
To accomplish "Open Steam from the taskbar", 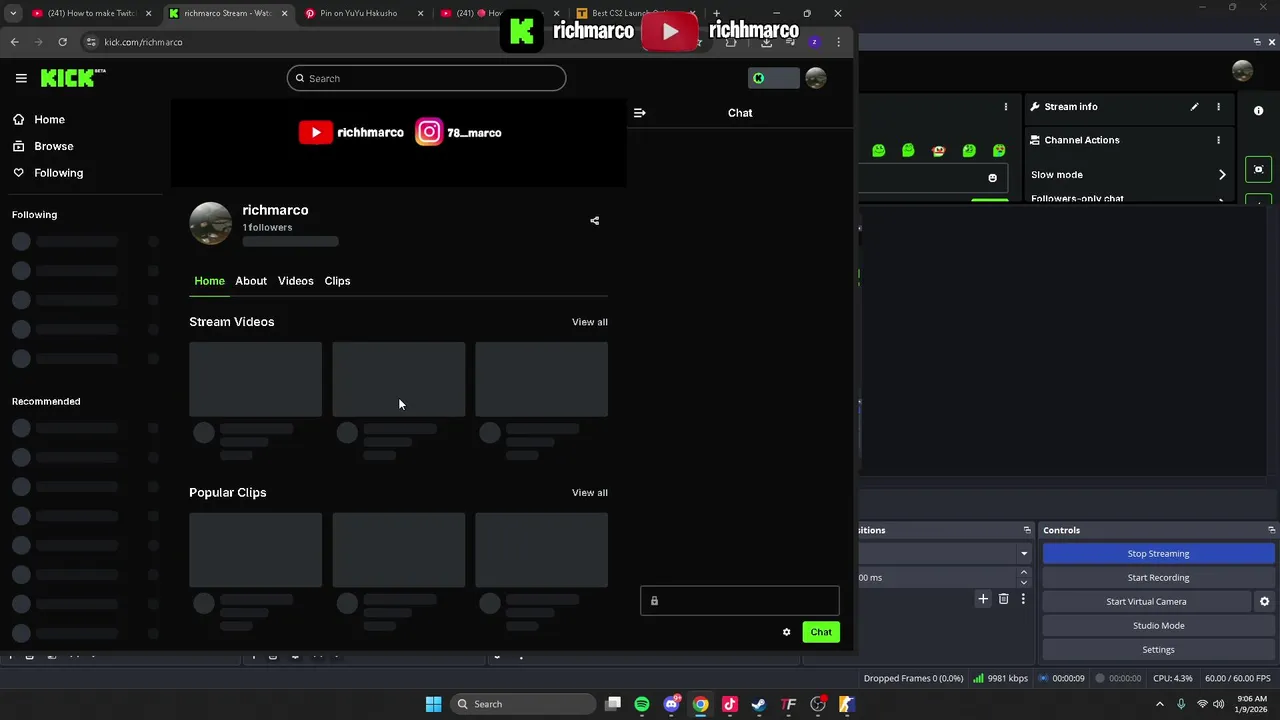I will 759,704.
